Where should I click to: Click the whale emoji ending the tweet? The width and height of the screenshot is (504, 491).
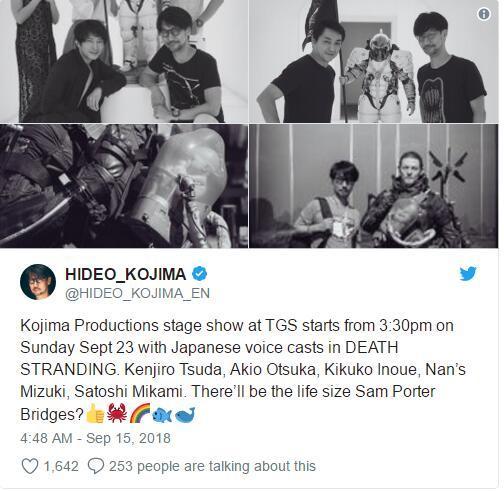(x=185, y=415)
